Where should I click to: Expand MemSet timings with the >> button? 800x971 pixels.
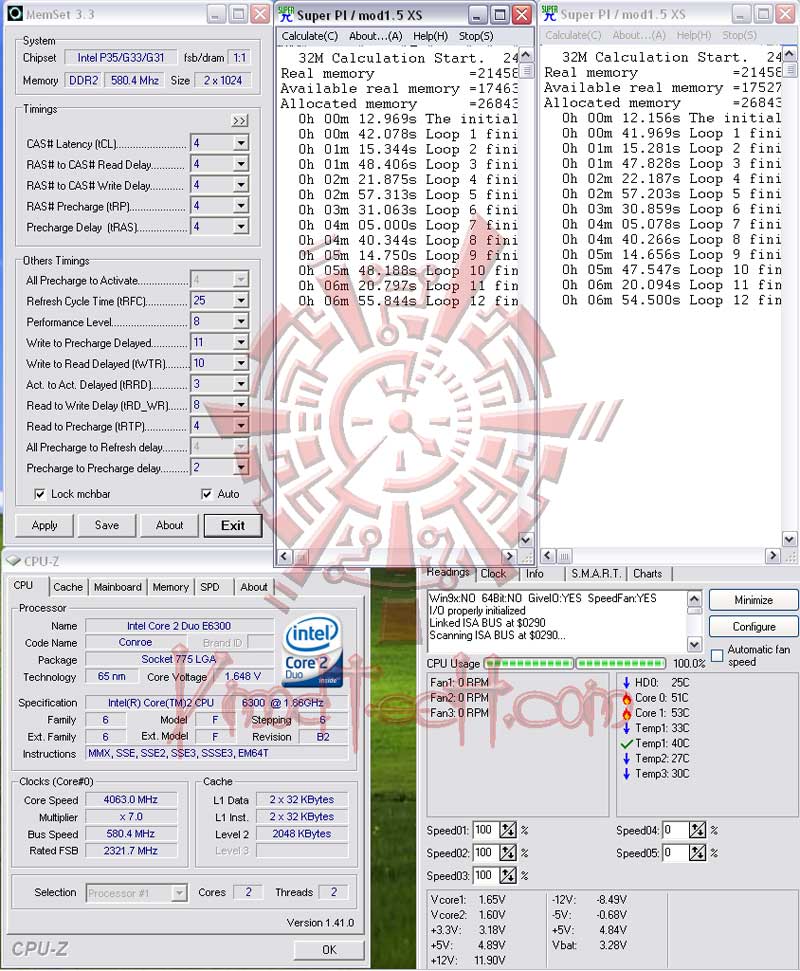[x=240, y=121]
